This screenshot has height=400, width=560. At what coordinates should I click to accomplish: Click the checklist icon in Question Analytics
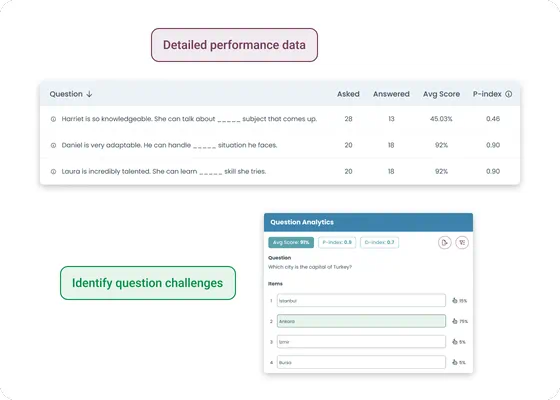click(462, 242)
